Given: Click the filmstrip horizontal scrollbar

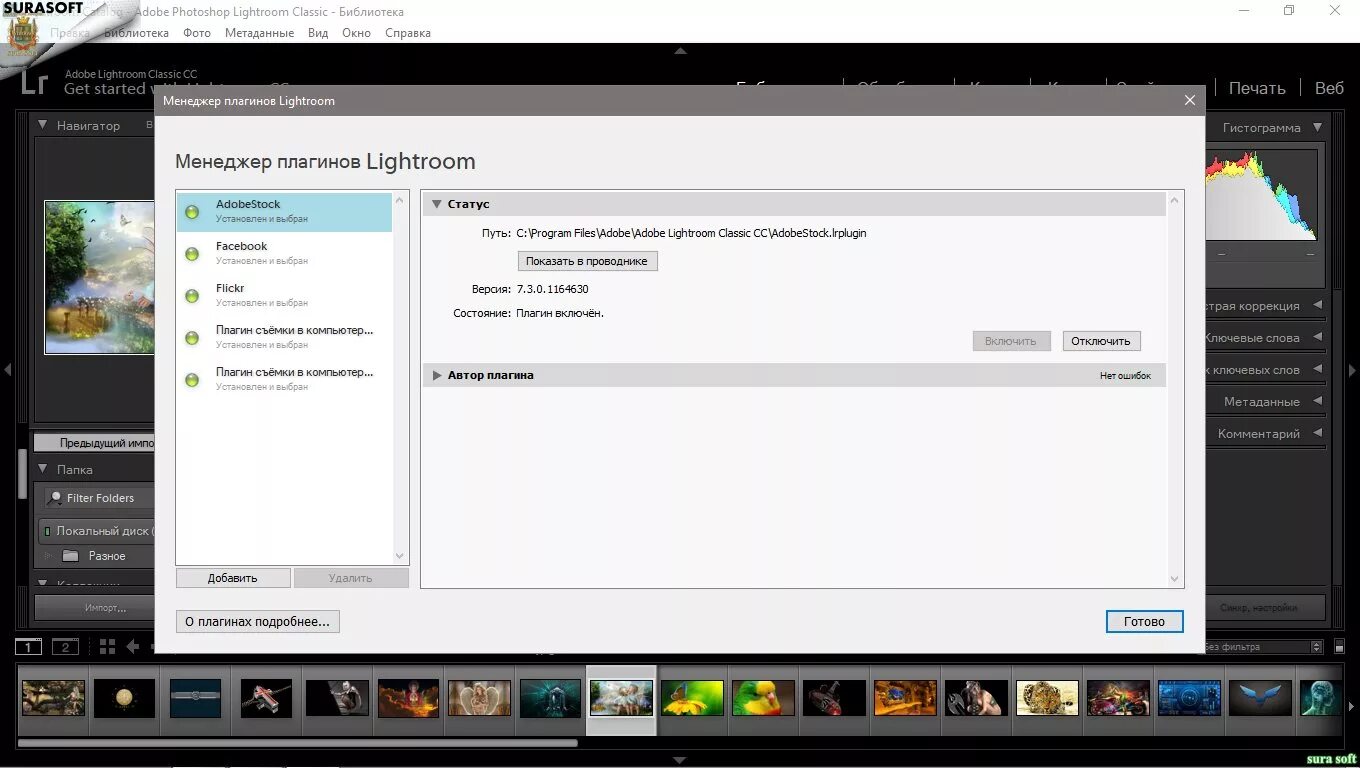Looking at the screenshot, I should 298,743.
